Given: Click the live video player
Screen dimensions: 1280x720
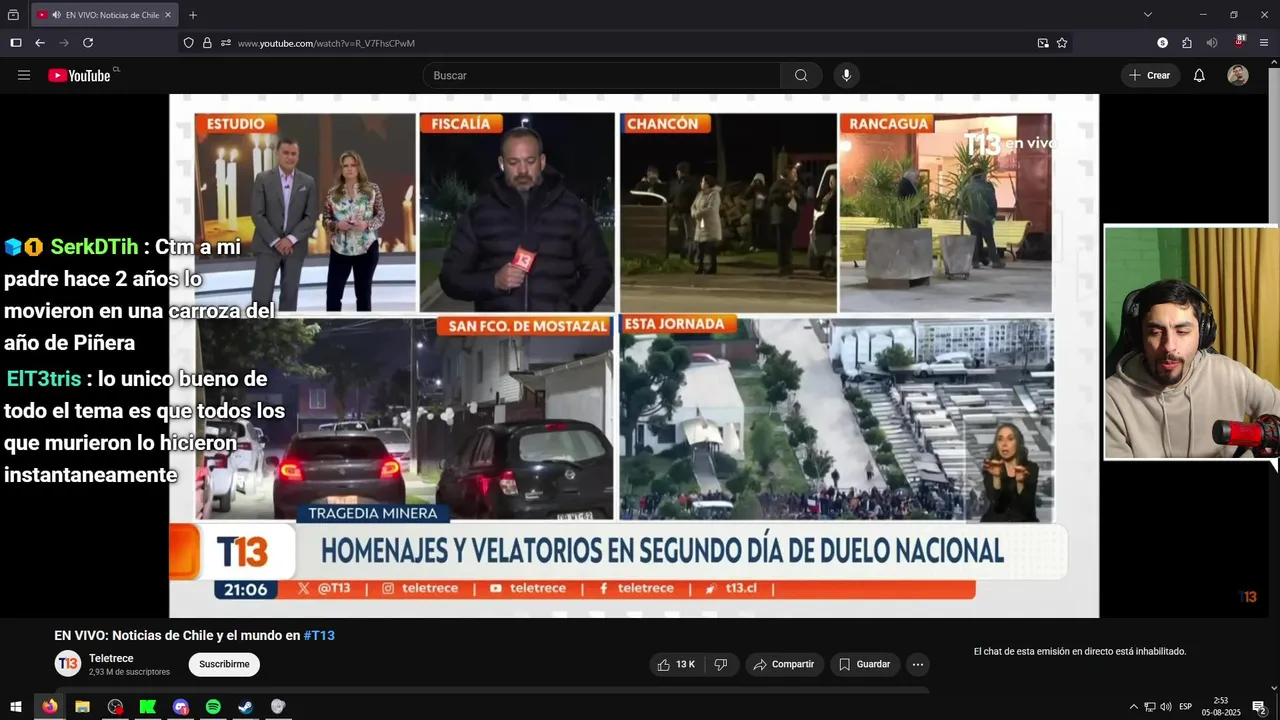Looking at the screenshot, I should click(634, 356).
